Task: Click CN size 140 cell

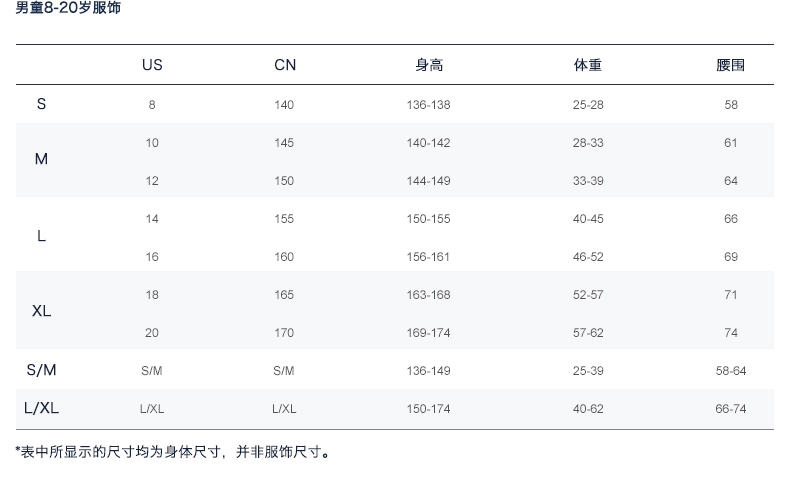Action: (x=284, y=105)
